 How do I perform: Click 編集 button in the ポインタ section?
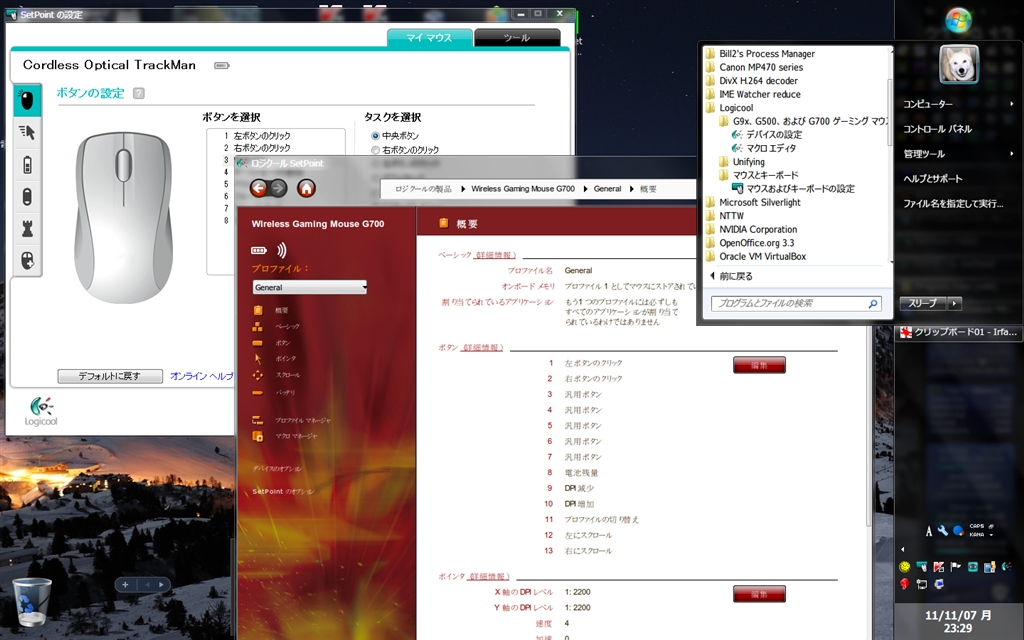759,594
